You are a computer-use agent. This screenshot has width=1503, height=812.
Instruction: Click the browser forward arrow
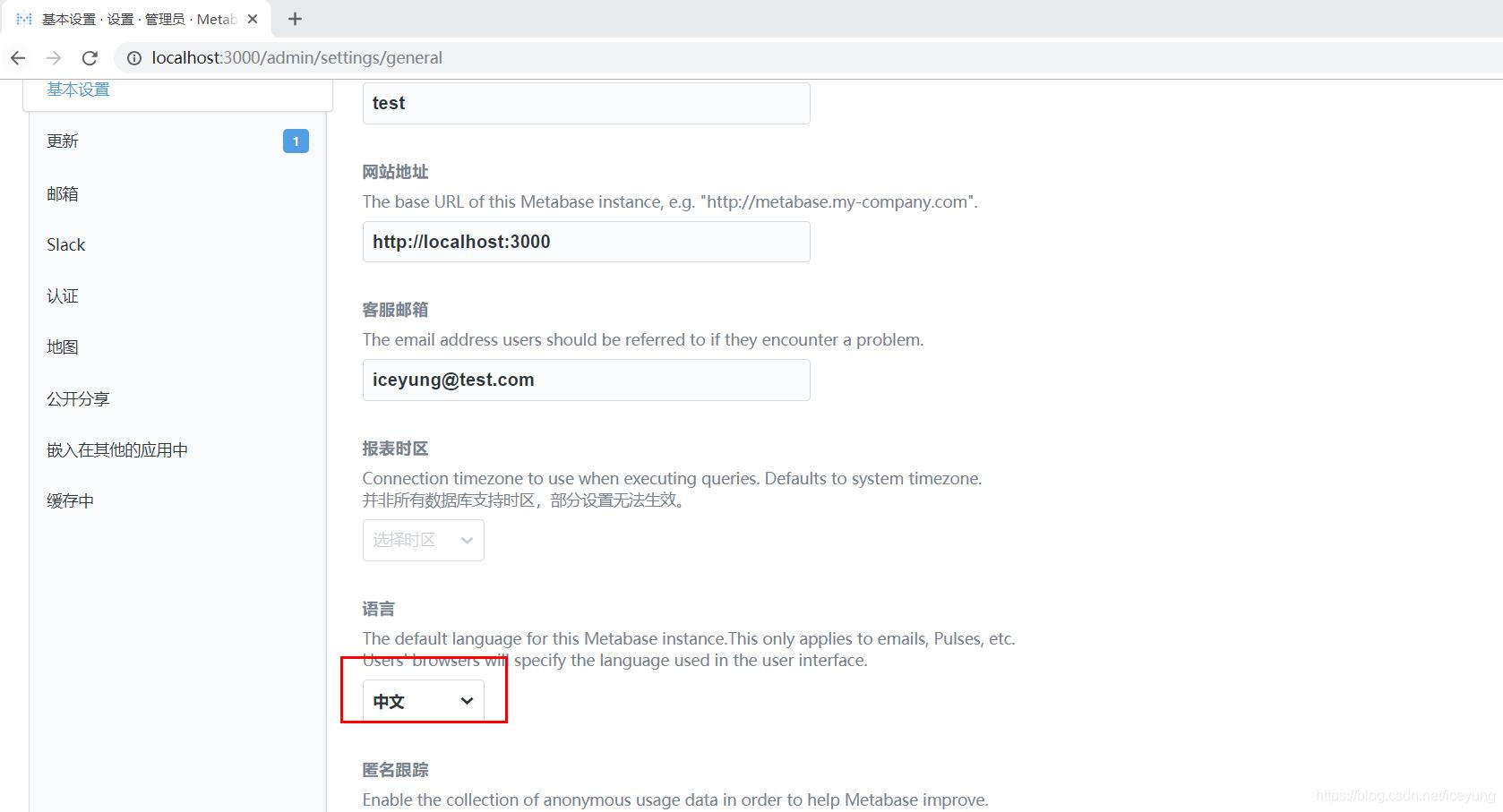(x=54, y=57)
